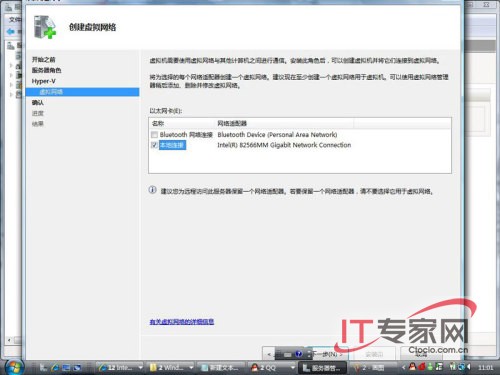Image resolution: width=500 pixels, height=375 pixels.
Task: Click the greyed 安装 button
Action: 374,354
